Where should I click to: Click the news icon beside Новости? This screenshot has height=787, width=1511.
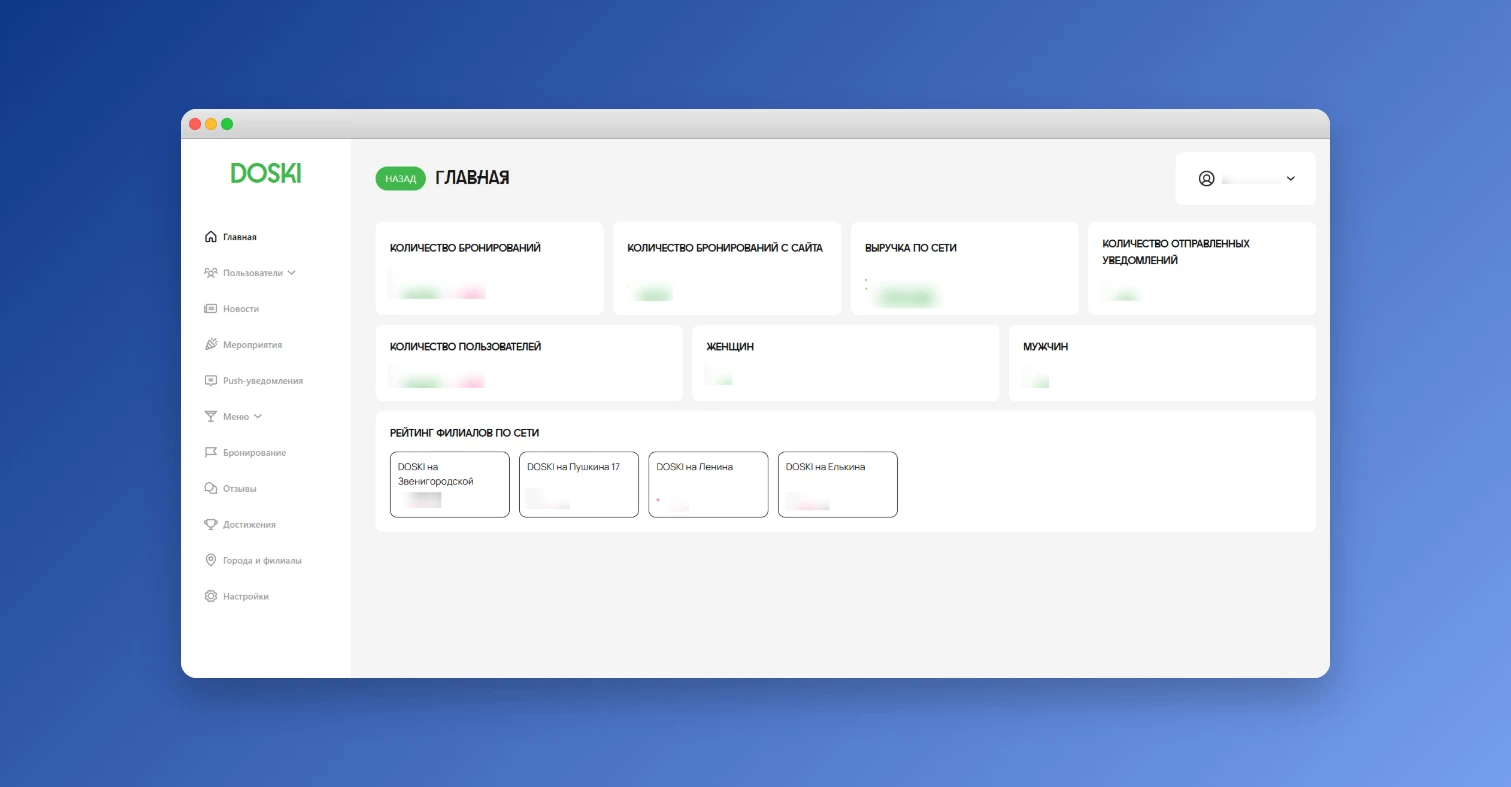(x=210, y=309)
